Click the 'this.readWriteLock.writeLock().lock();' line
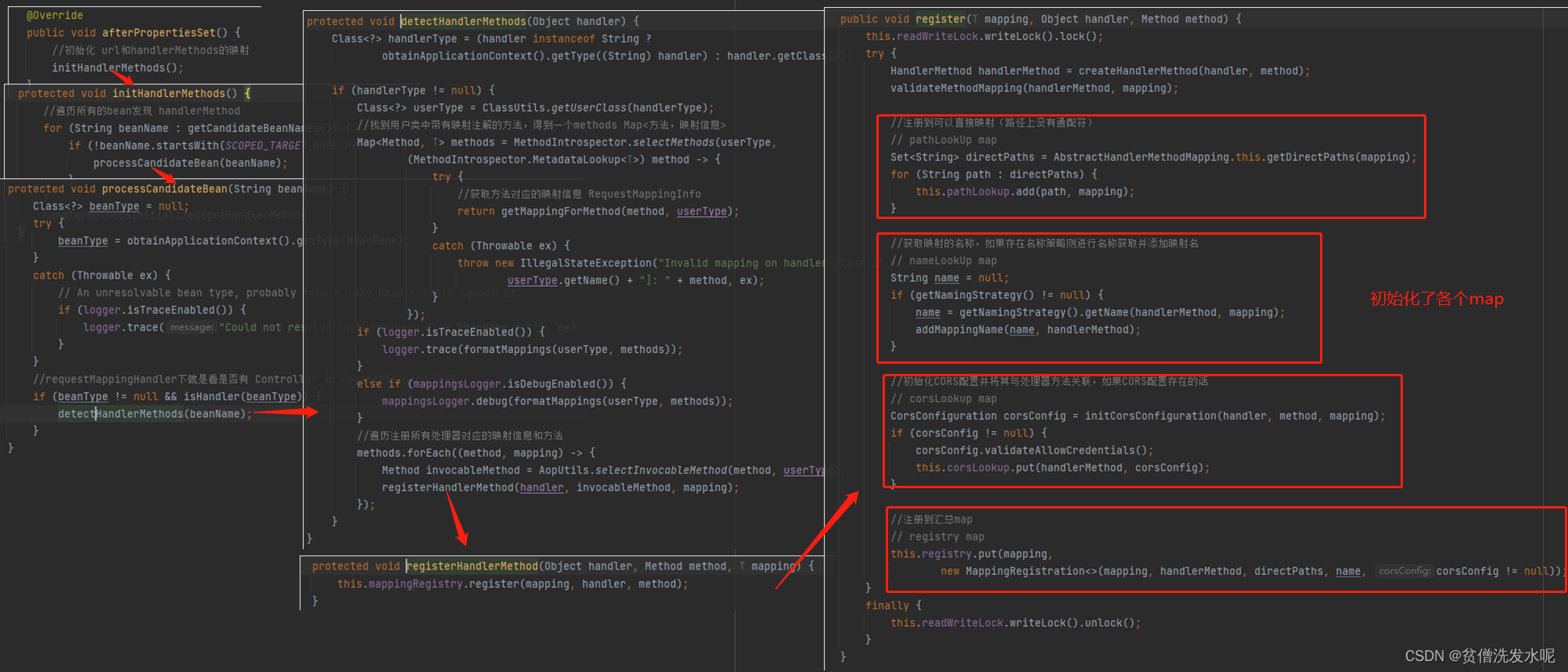Screen dimensions: 1568x672 click(984, 36)
